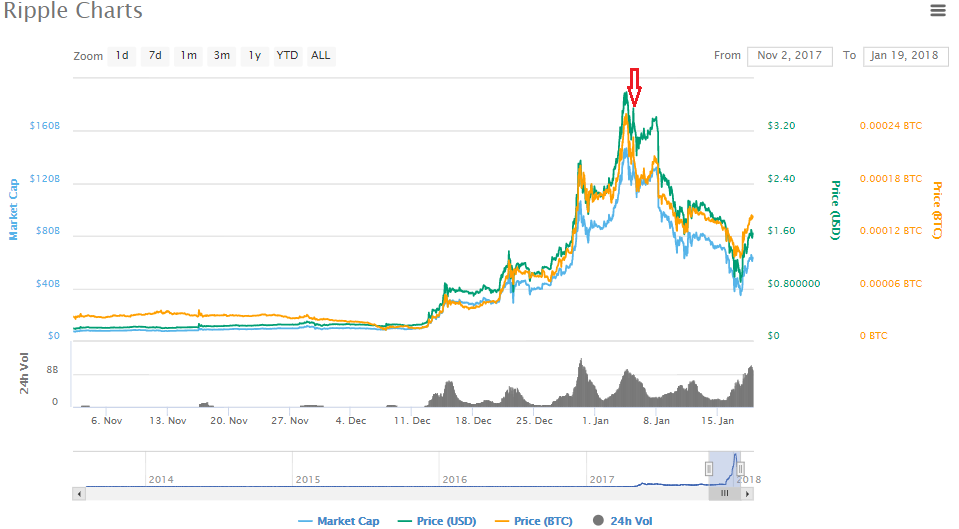Toggle Market Cap series in legend
Viewport: 959px width, 529px height.
(x=339, y=521)
